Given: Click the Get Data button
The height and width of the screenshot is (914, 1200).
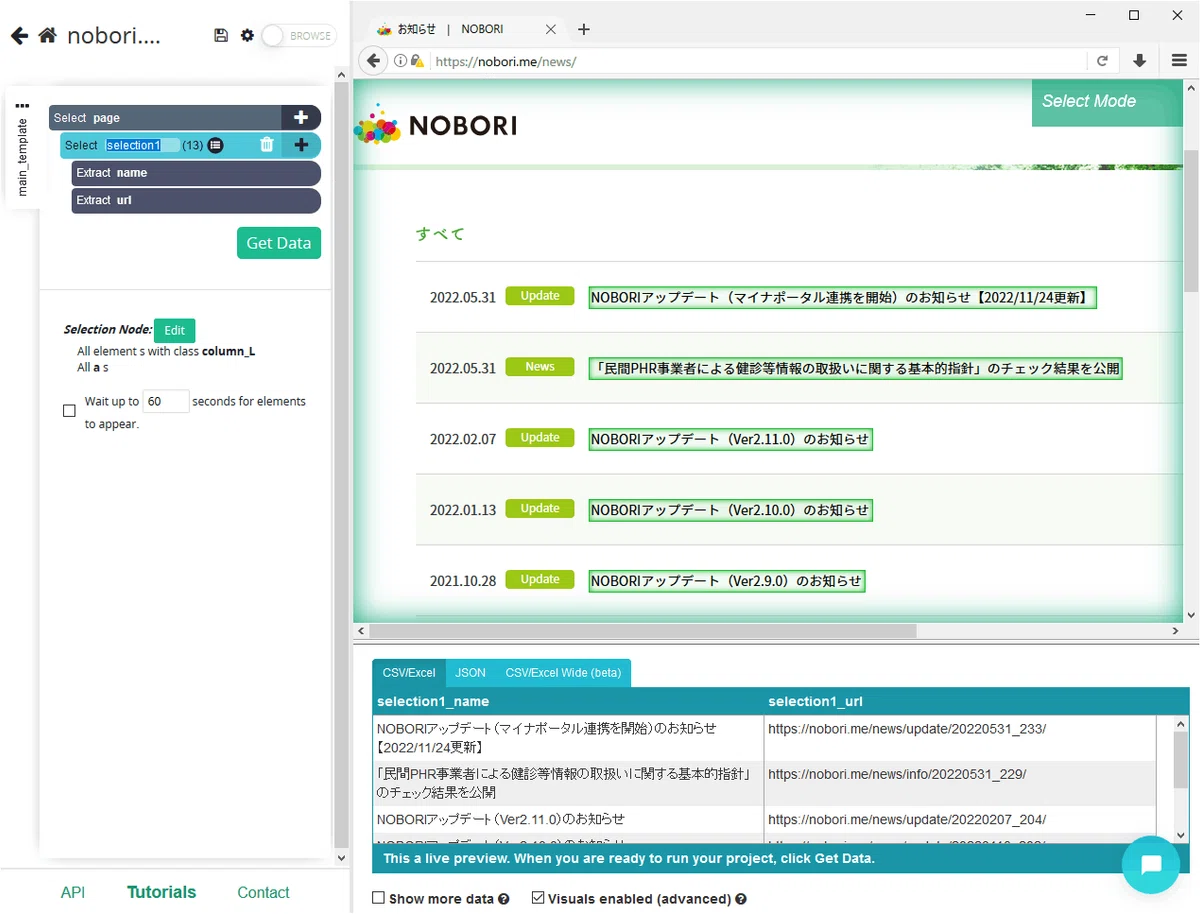Looking at the screenshot, I should coord(278,243).
